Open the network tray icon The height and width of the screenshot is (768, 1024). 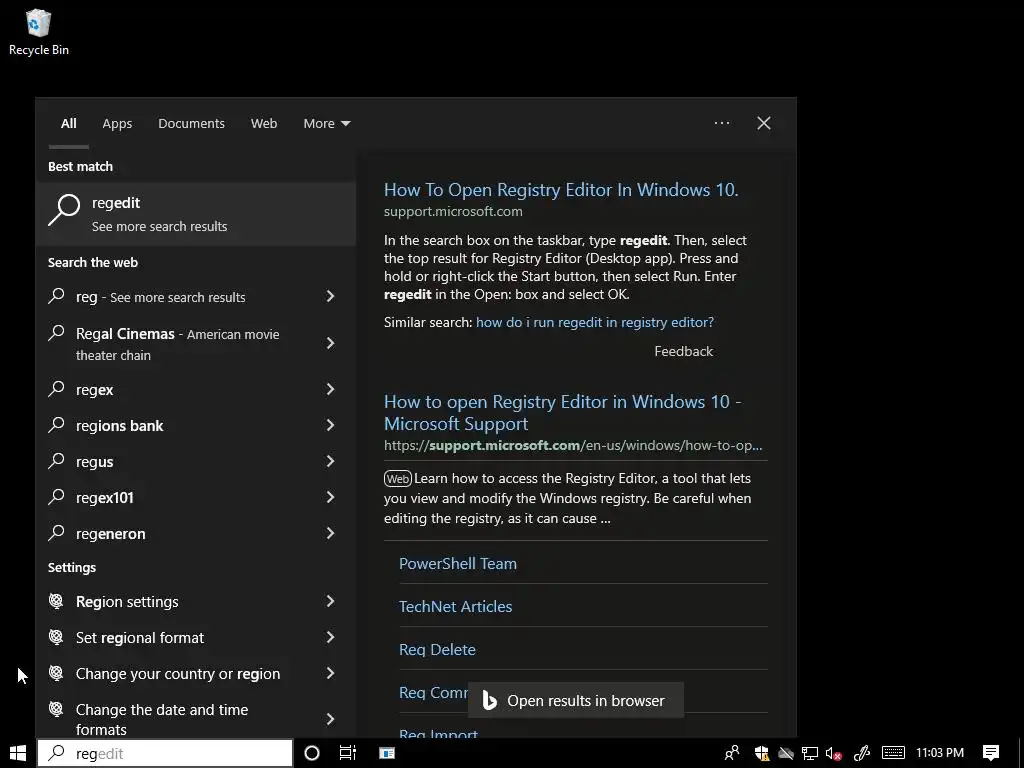810,753
